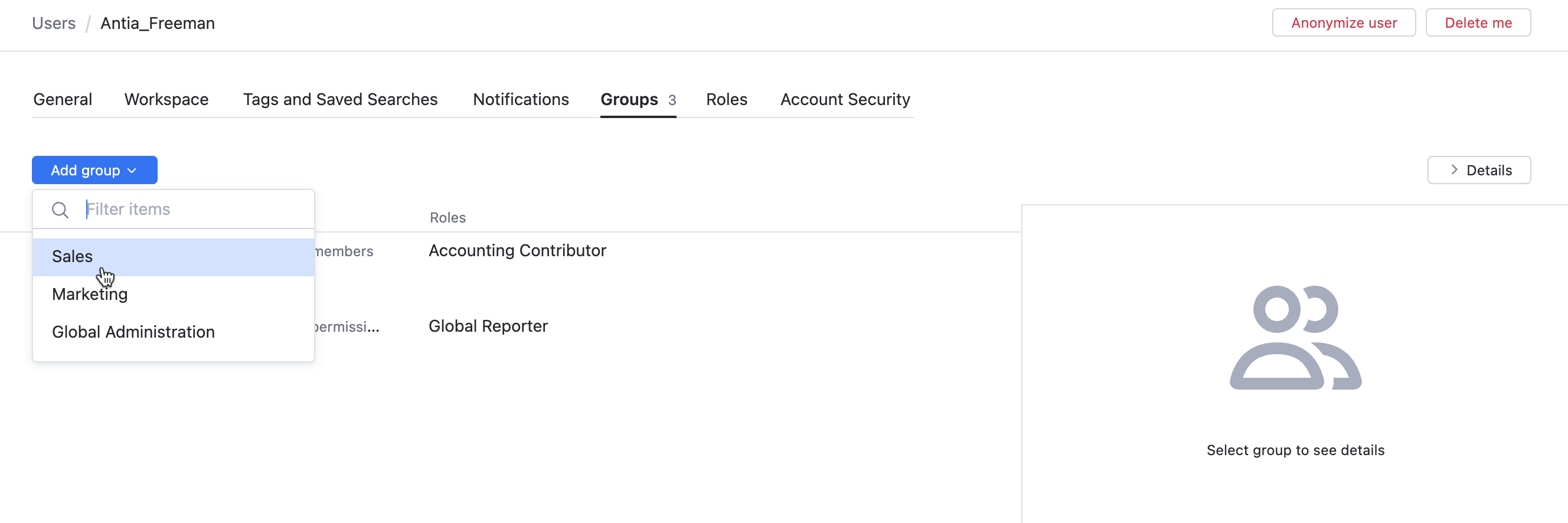The height and width of the screenshot is (523, 1568).
Task: Navigate to Users breadcrumb link
Action: 54,23
